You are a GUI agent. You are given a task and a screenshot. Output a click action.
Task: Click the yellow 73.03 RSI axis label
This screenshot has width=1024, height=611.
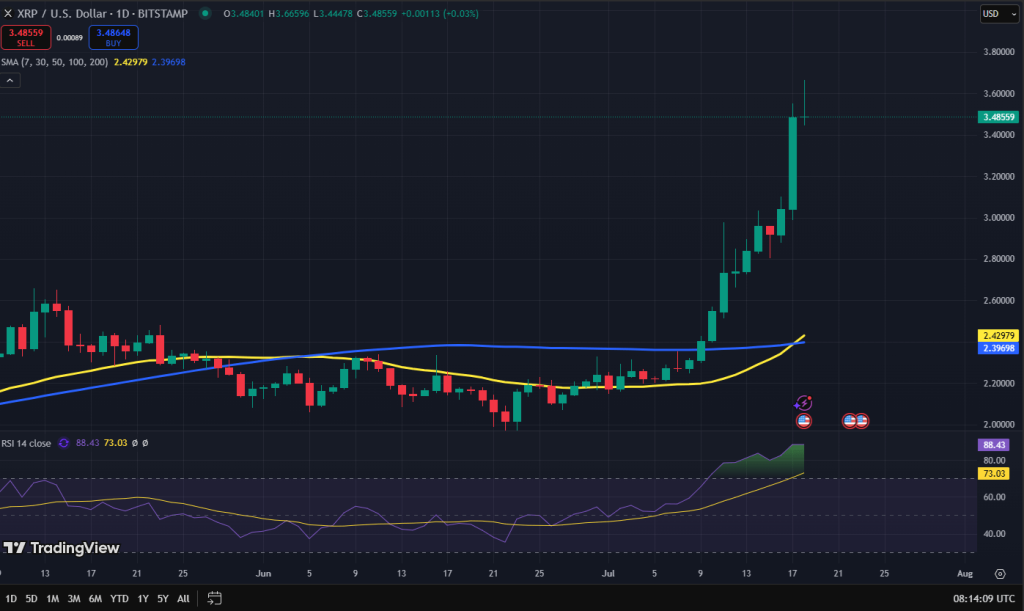994,473
